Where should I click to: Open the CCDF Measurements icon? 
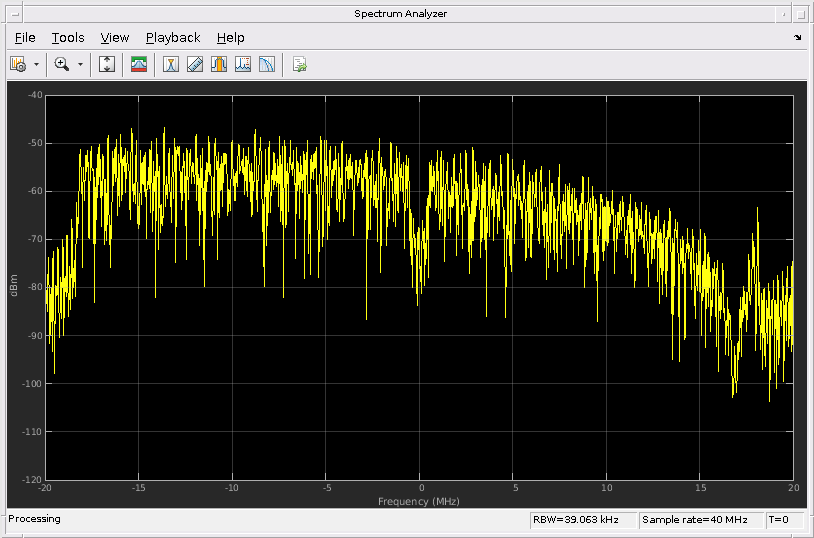pos(267,64)
